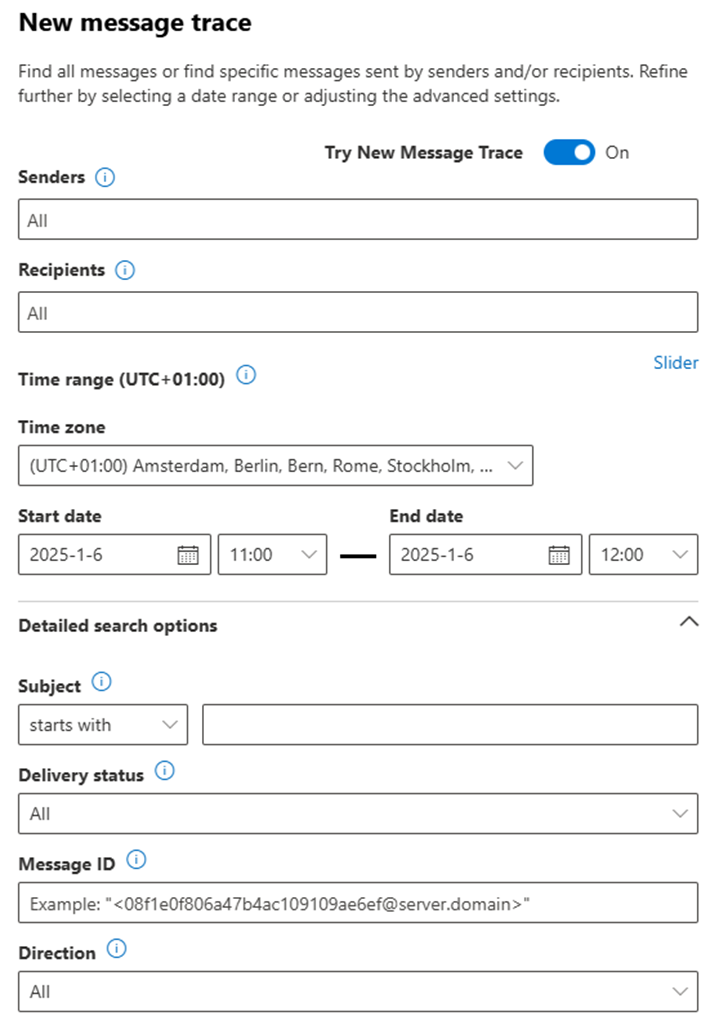Click the info icon next to Subject
This screenshot has width=719, height=1025.
tap(101, 682)
